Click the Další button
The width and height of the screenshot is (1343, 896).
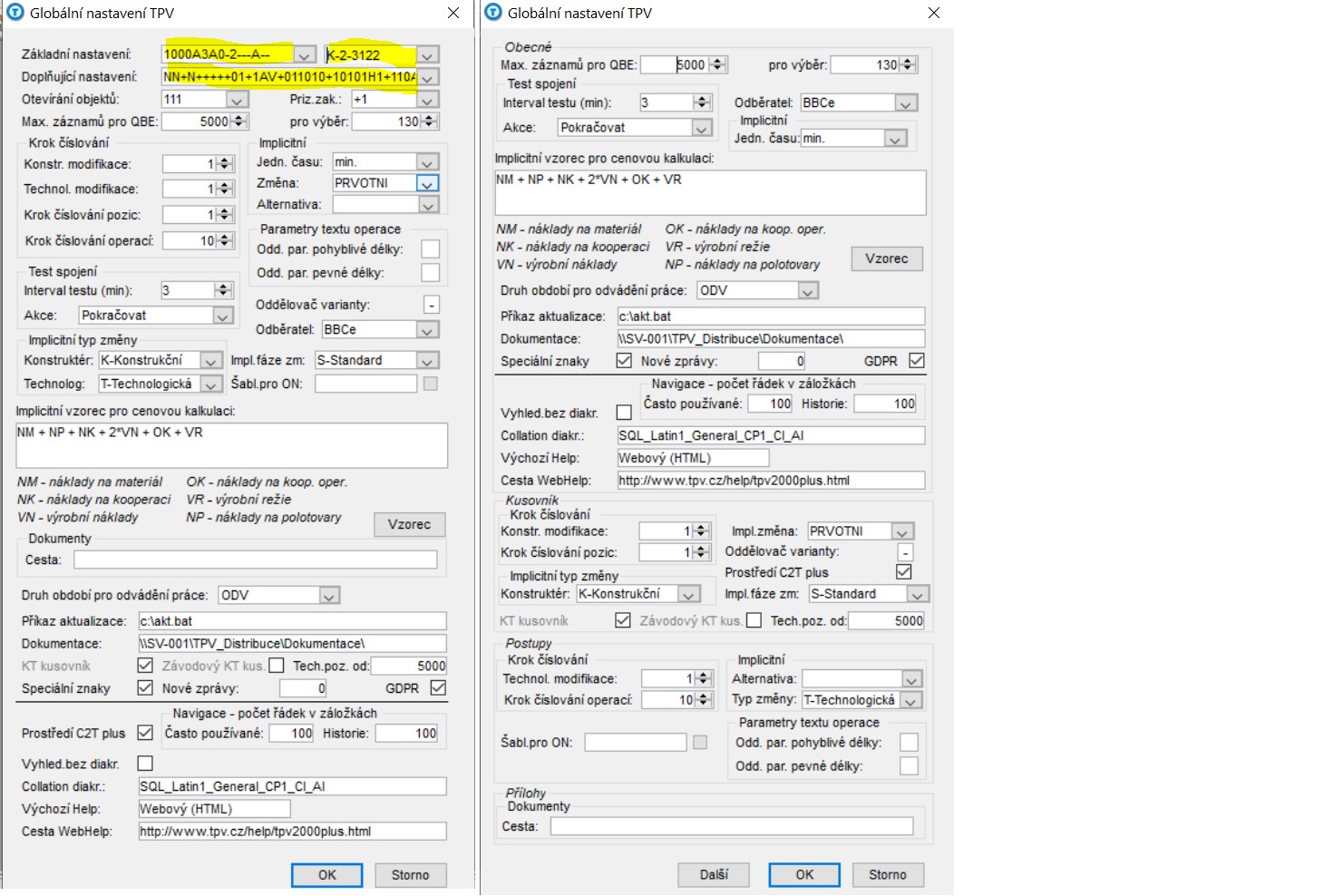pos(714,874)
